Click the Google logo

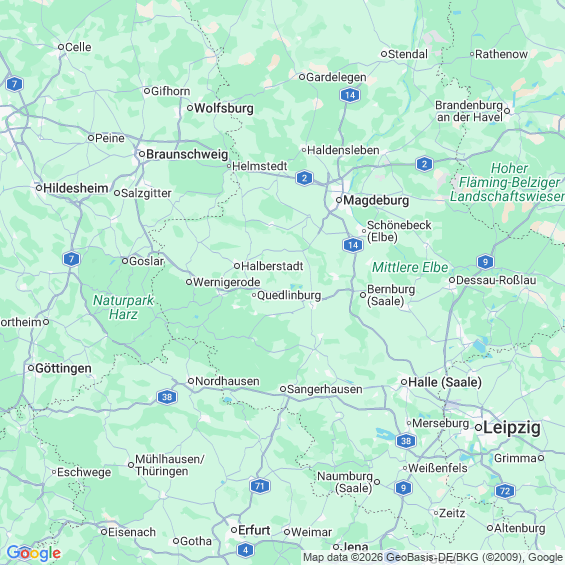(x=34, y=553)
